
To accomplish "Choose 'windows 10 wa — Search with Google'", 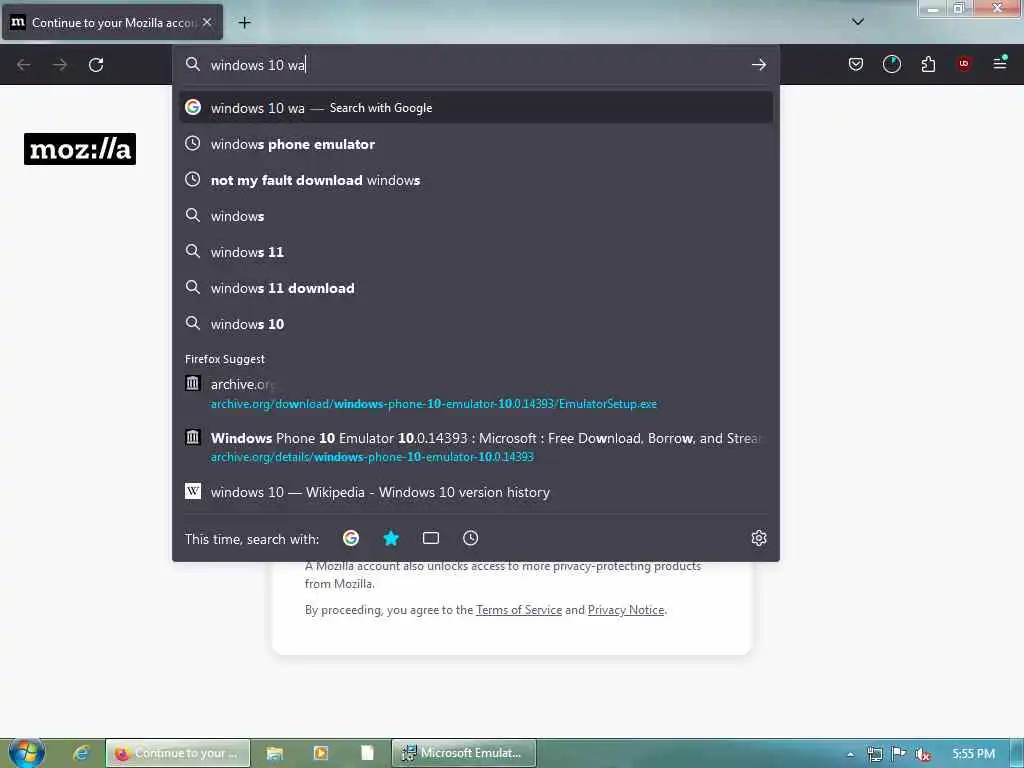I will pyautogui.click(x=476, y=108).
